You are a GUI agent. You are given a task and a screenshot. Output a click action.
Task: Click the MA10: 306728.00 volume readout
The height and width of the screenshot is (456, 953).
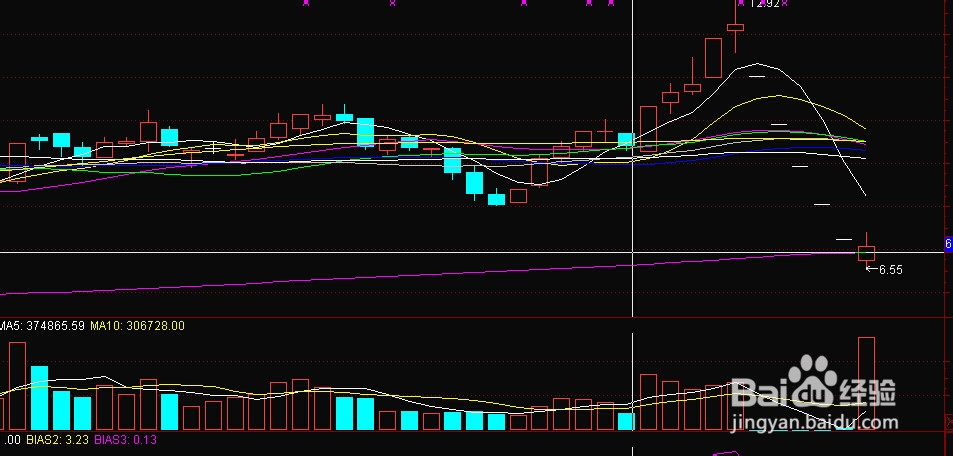tap(137, 326)
